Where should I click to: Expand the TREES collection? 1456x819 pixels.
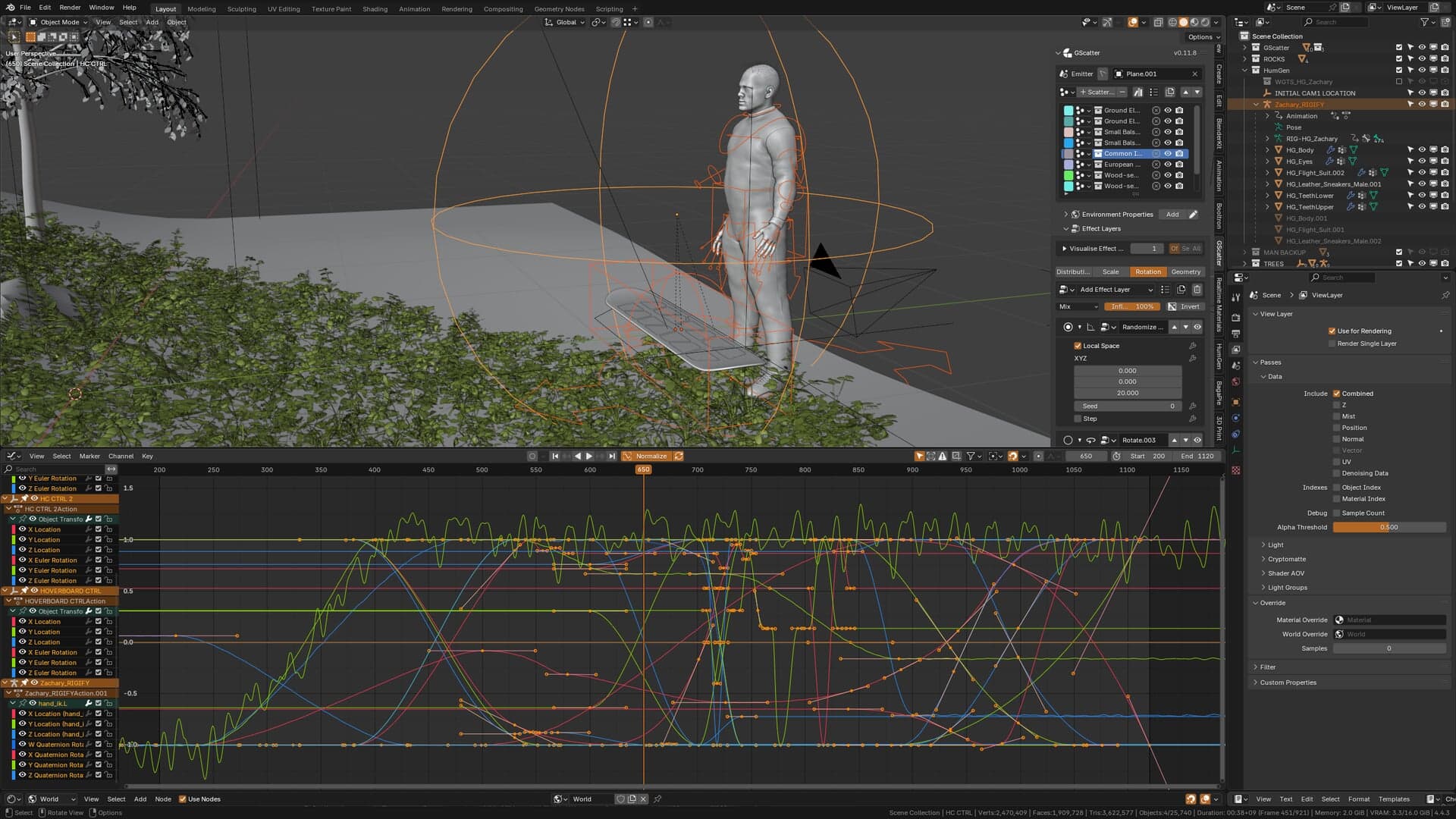click(1244, 263)
